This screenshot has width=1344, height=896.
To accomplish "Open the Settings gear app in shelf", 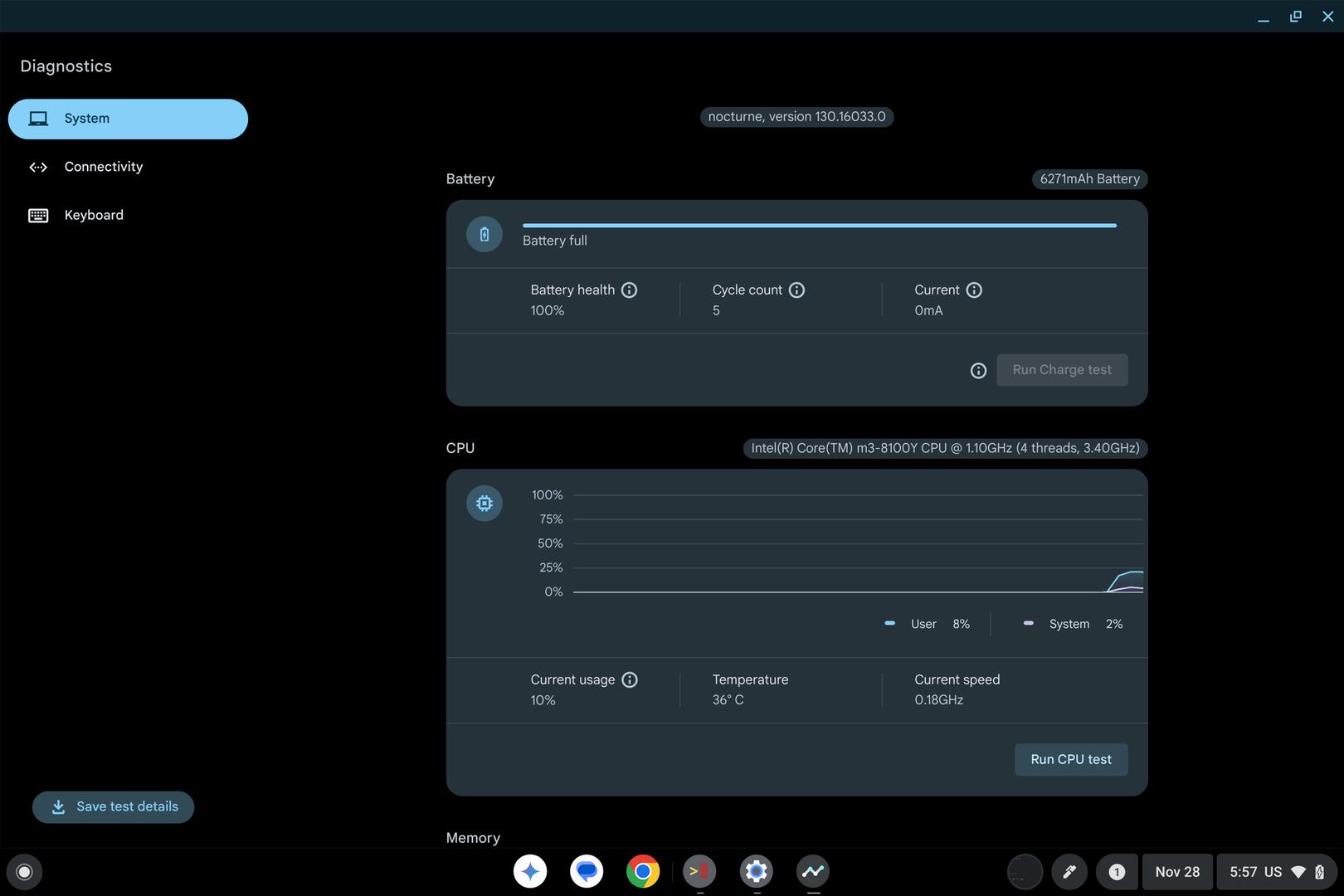I will pyautogui.click(x=756, y=871).
